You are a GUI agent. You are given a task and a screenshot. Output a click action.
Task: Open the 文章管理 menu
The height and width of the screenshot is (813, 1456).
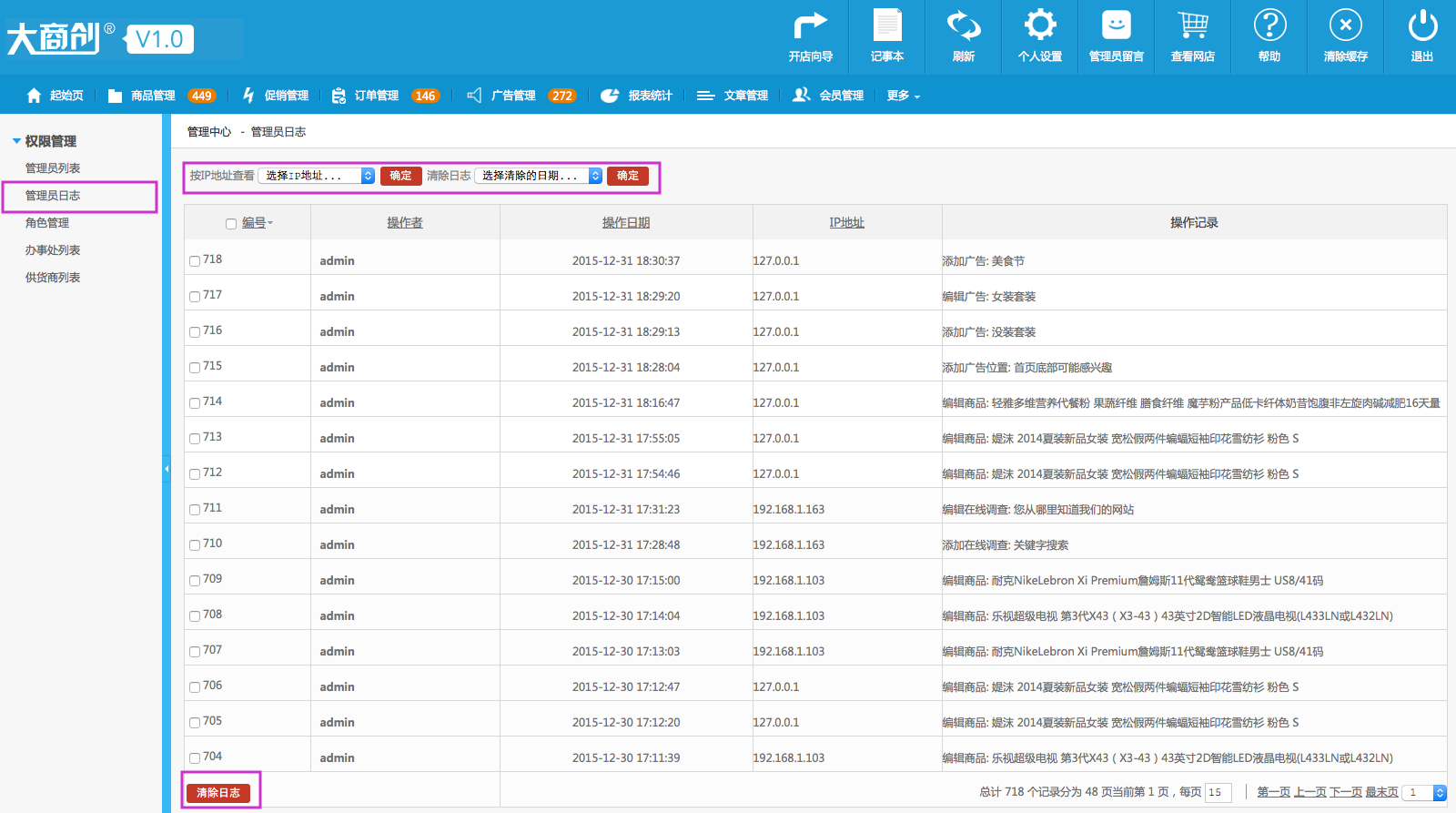(746, 96)
